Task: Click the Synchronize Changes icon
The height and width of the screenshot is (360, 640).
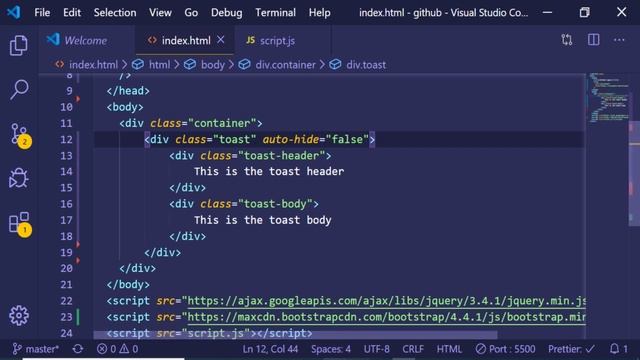Action: (x=78, y=349)
